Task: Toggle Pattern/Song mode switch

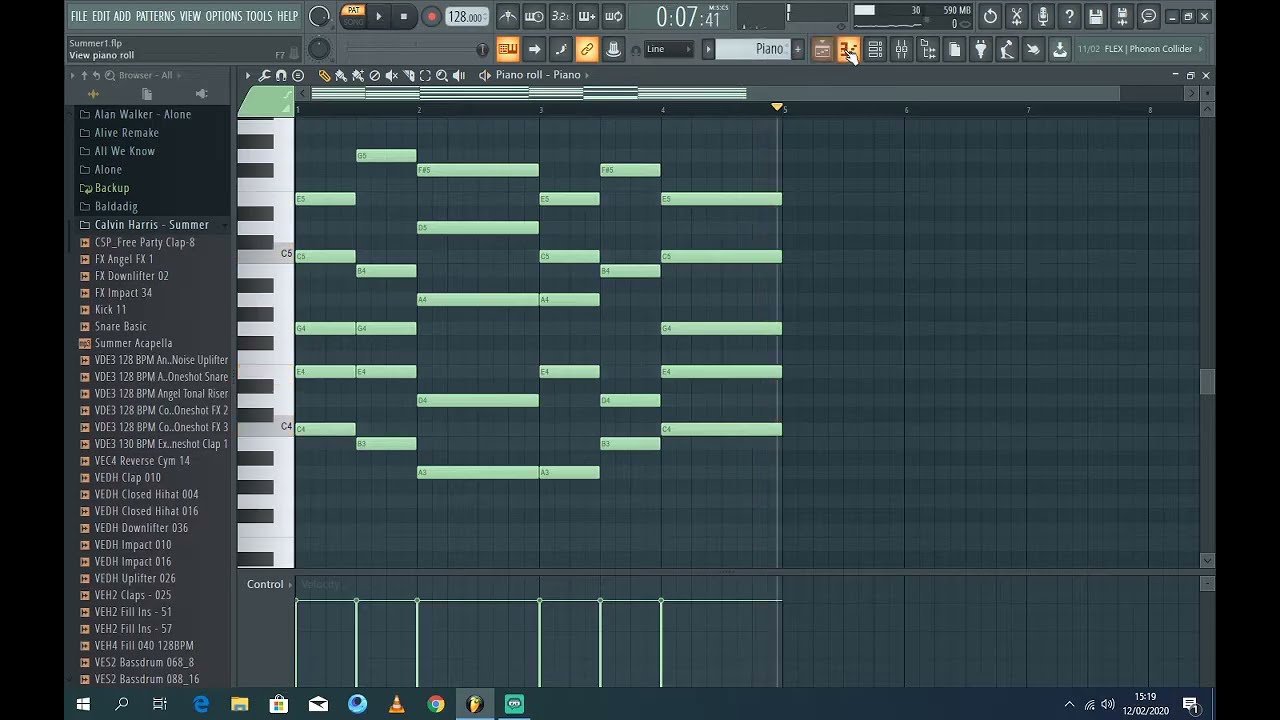Action: [x=353, y=16]
